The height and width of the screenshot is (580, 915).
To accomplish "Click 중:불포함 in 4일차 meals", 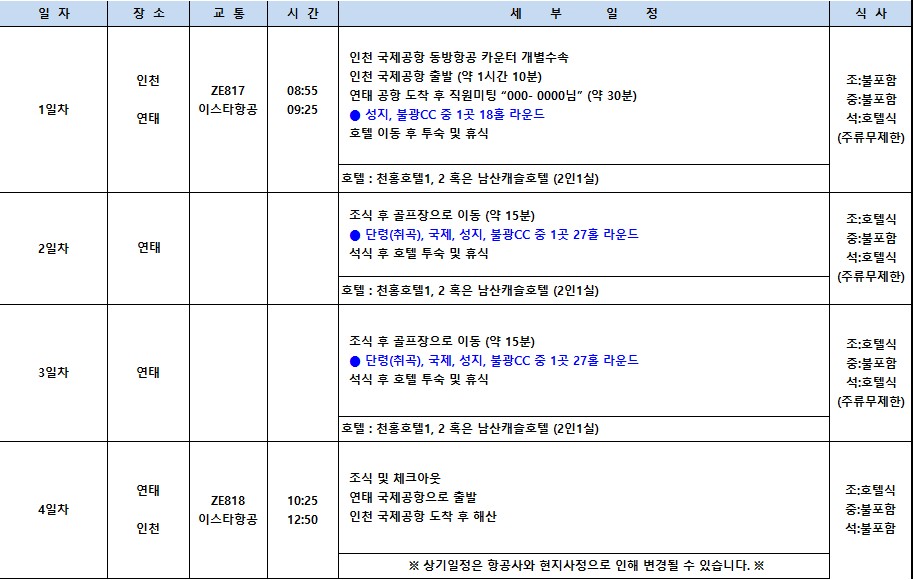I will pos(871,509).
